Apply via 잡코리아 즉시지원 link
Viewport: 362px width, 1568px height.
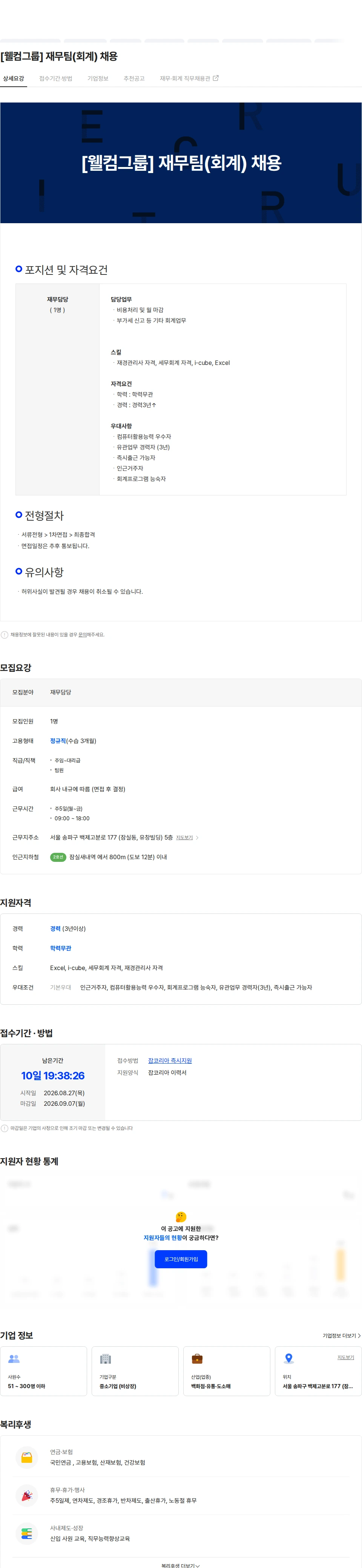pyautogui.click(x=170, y=1060)
